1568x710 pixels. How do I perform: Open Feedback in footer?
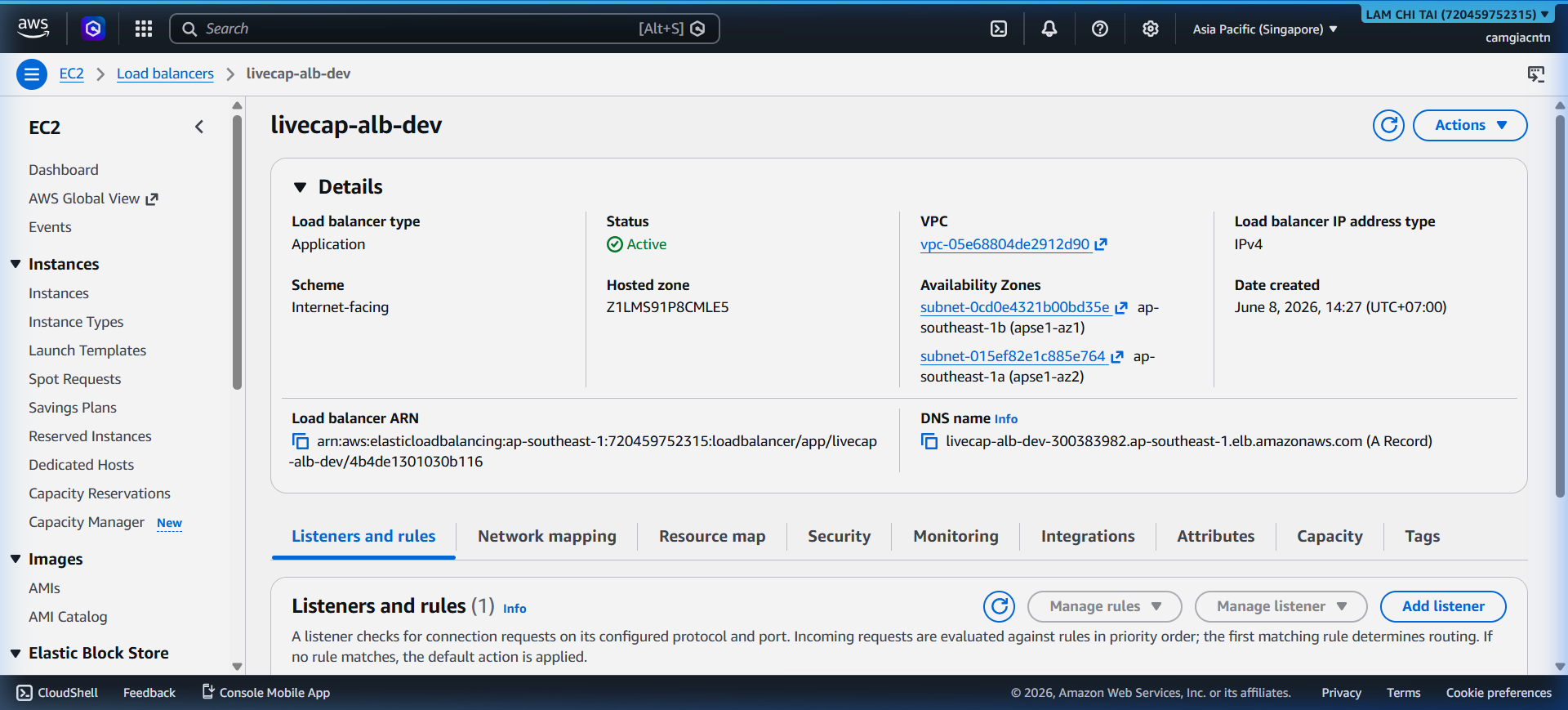(x=149, y=693)
